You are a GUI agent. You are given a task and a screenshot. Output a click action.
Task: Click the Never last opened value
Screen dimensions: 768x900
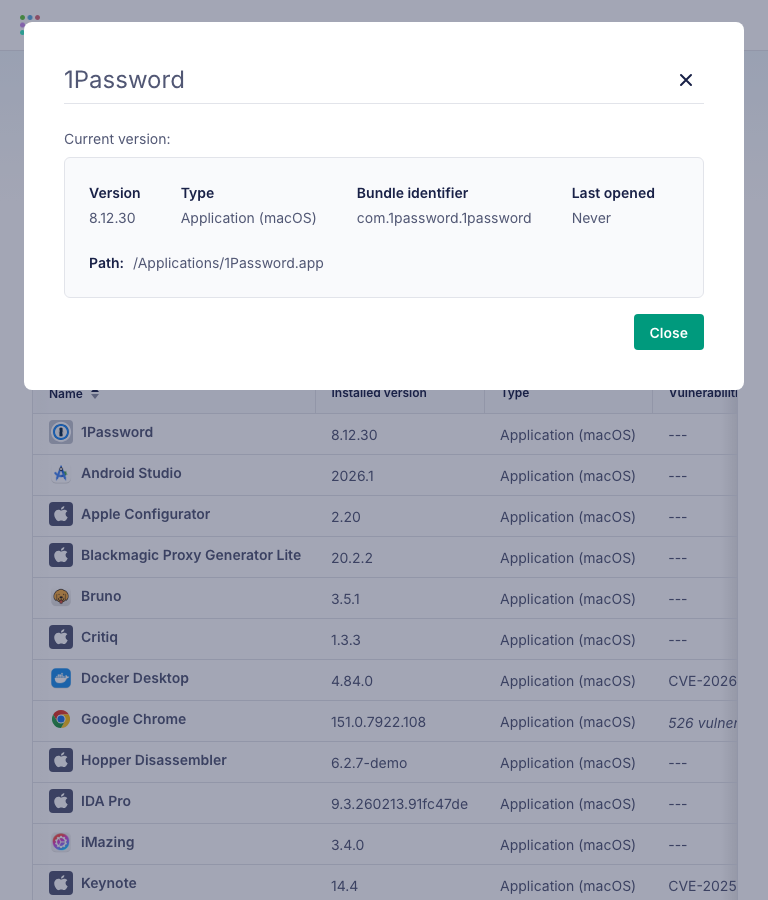591,218
